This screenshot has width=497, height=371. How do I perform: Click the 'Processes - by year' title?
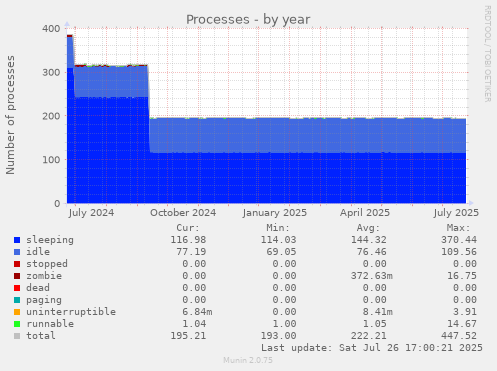click(x=248, y=20)
